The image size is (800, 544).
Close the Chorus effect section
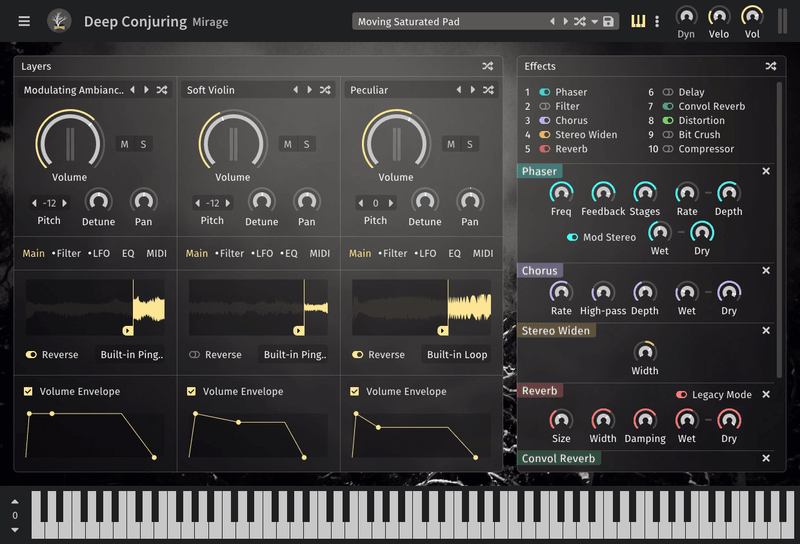(766, 270)
